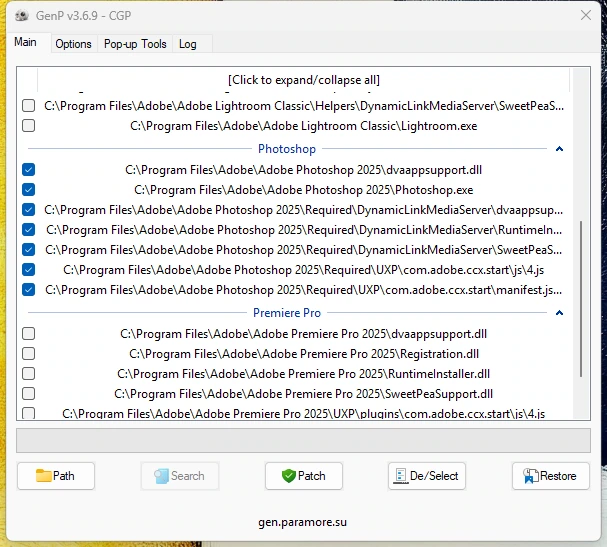Select Photoshop 2025\Photoshop.exe path text

(x=304, y=190)
